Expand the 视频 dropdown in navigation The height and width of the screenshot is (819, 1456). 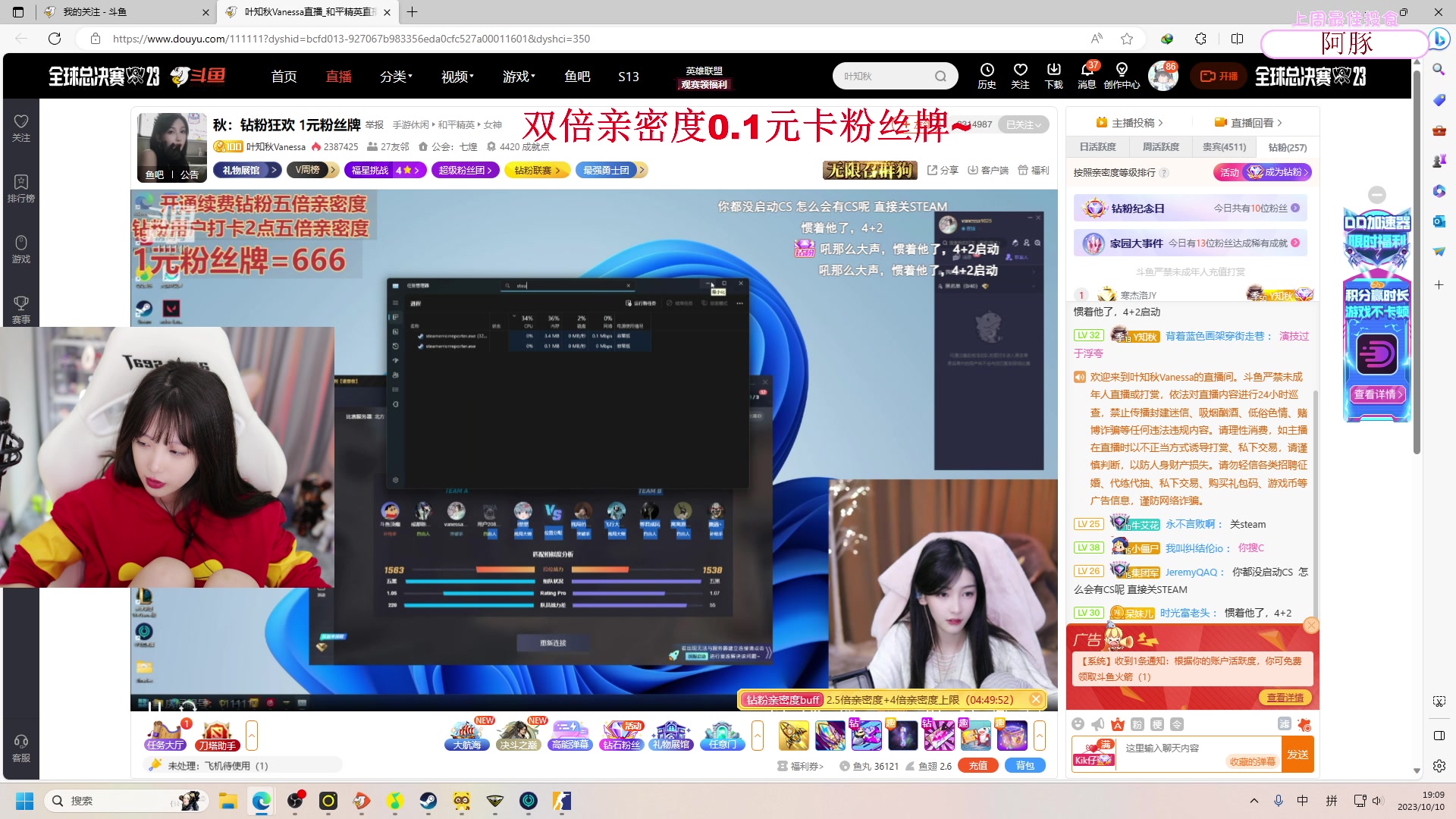click(457, 77)
